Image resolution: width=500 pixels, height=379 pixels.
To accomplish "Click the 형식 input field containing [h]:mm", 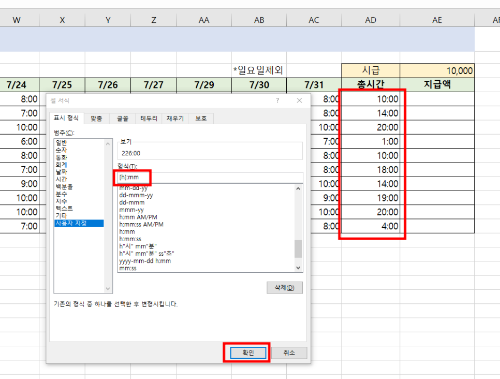I will pos(210,177).
